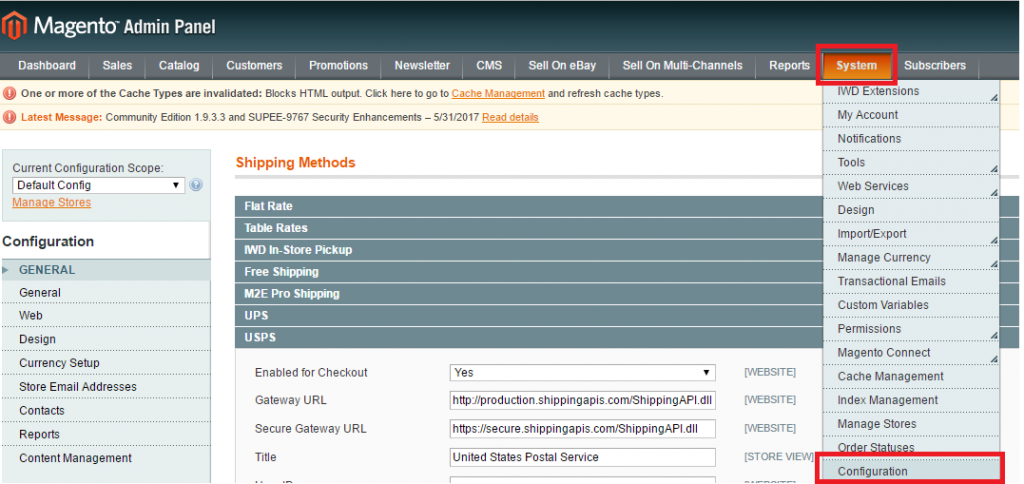Collapse the GENERAL sidebar group
This screenshot has height=484, width=1024.
pyautogui.click(x=47, y=270)
